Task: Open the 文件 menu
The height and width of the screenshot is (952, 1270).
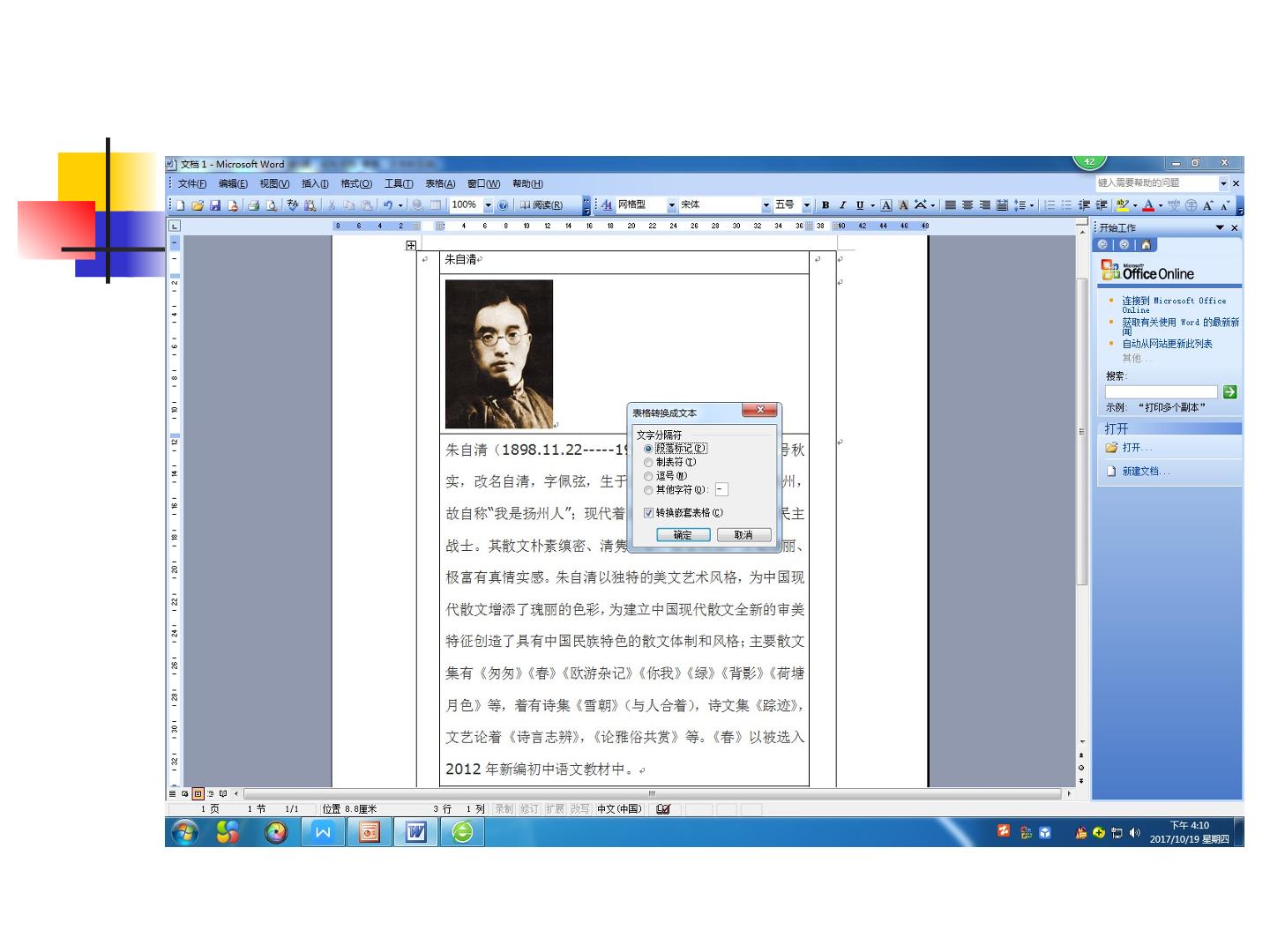Action: coord(192,183)
